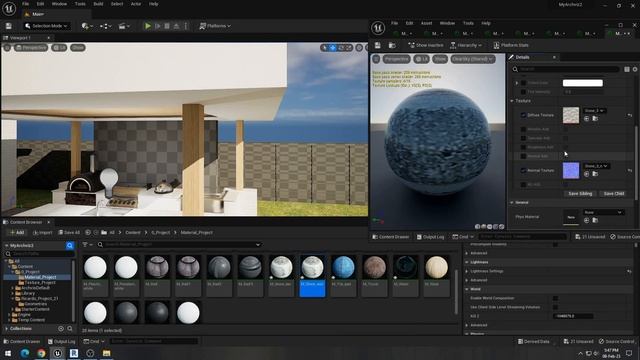Click the Lit view mode button in main viewport
Screen dimensions: 640x360
pos(59,48)
